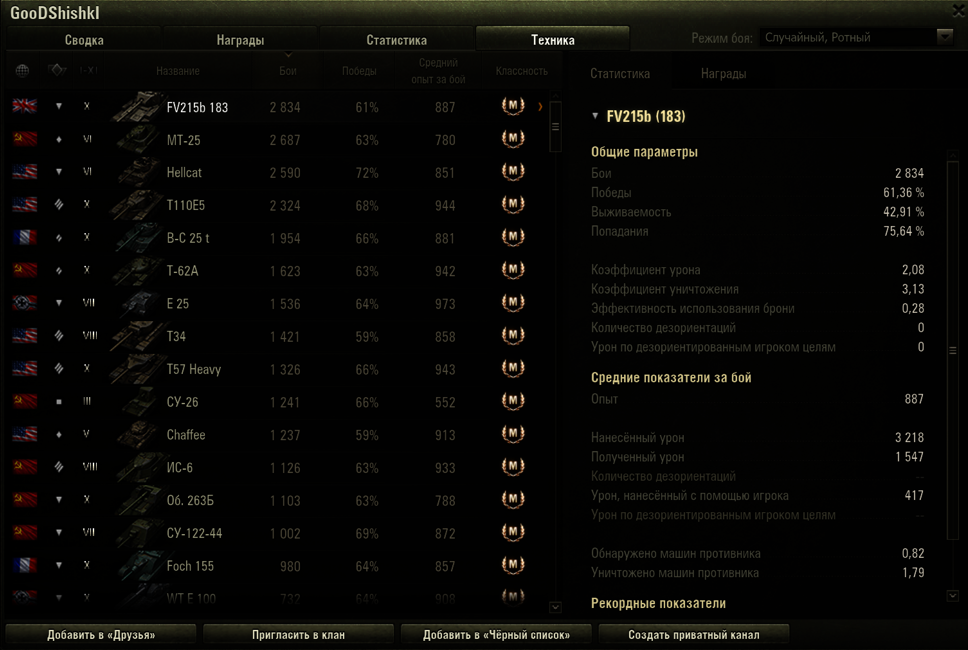Open the vehicle Награды sub-tab
The image size is (968, 650).
click(x=724, y=73)
